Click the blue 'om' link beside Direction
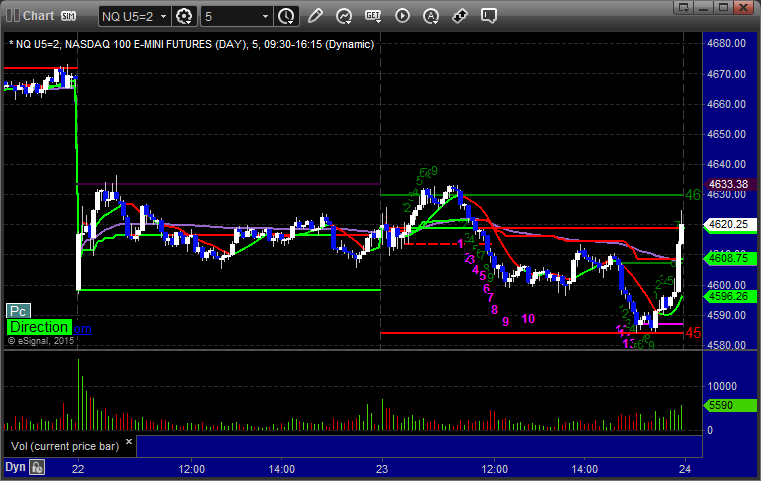The height and width of the screenshot is (481, 761). point(82,329)
